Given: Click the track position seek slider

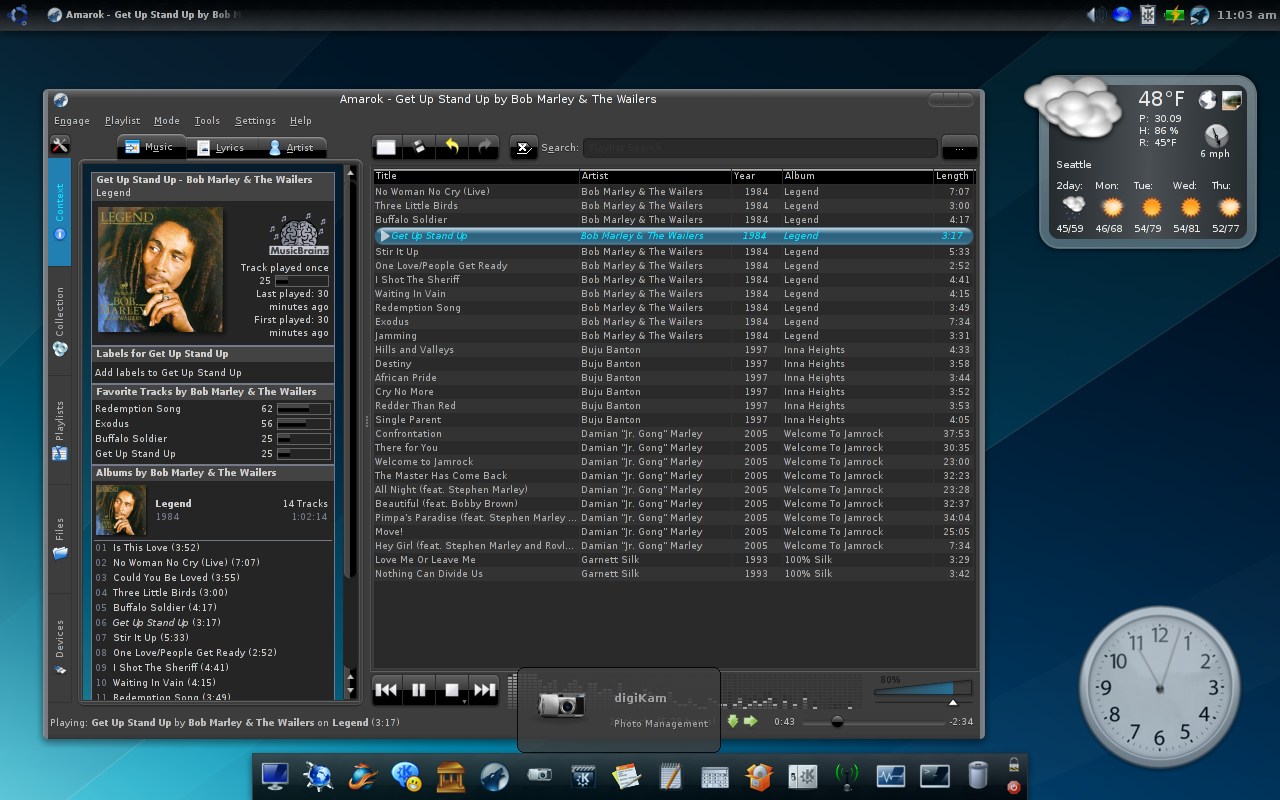Looking at the screenshot, I should (873, 722).
